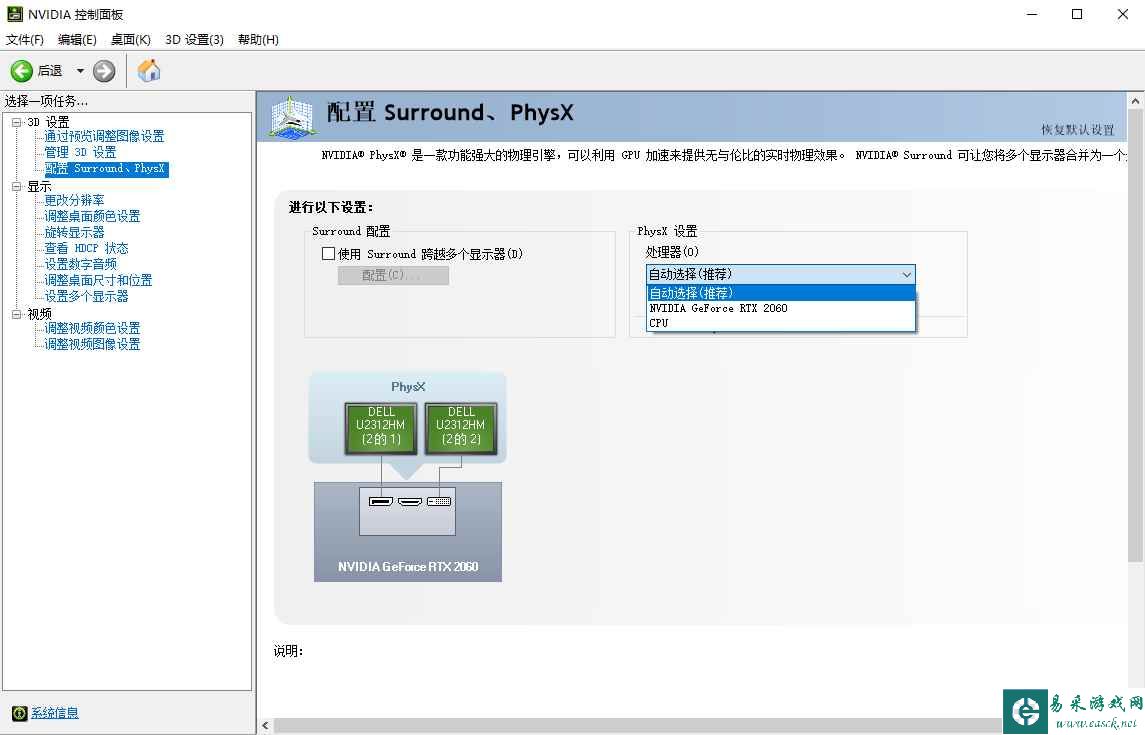Close the NVIDIA control panel window
The width and height of the screenshot is (1145, 735).
[1122, 14]
